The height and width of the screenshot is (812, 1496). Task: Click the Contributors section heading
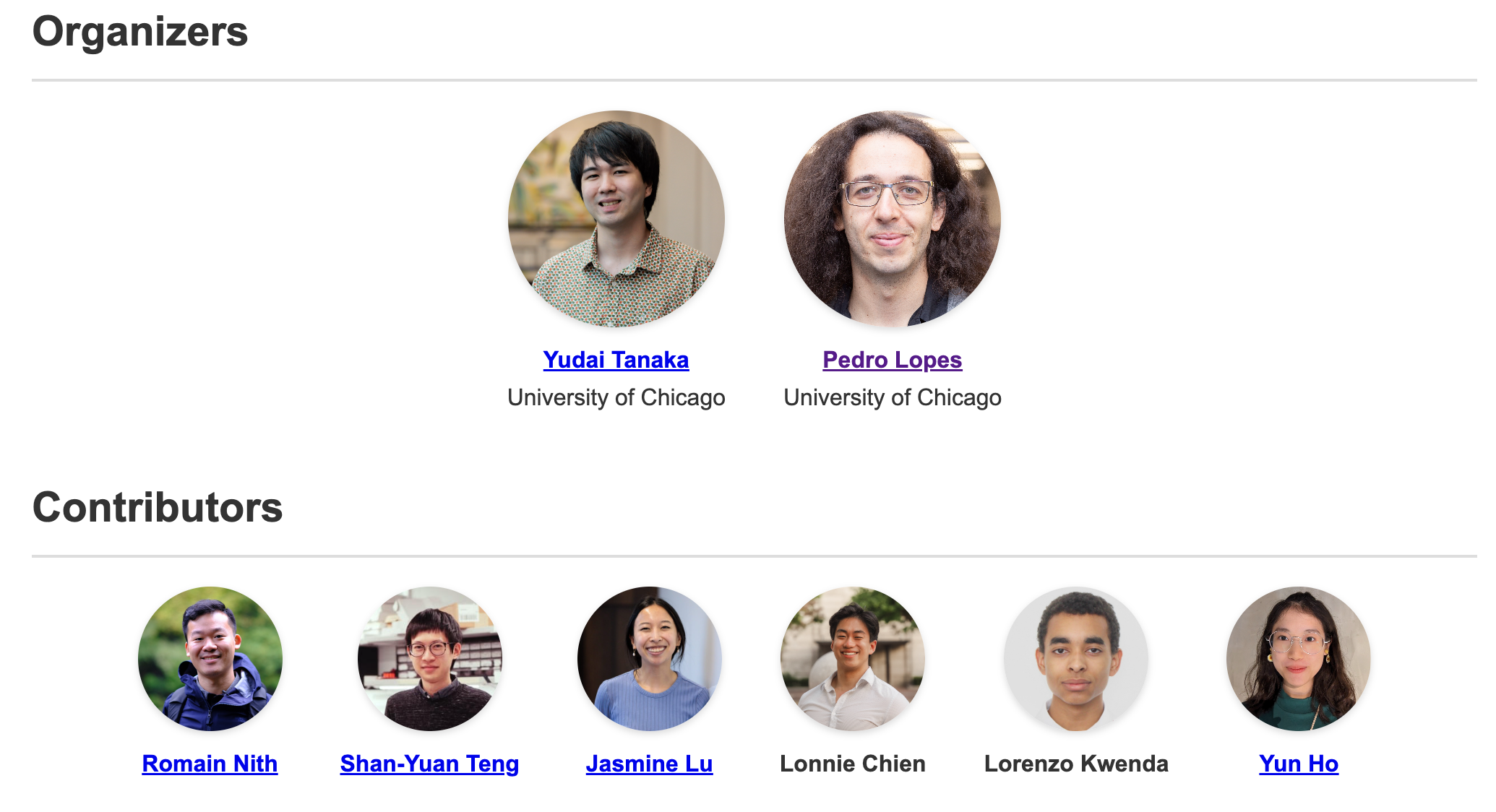158,507
